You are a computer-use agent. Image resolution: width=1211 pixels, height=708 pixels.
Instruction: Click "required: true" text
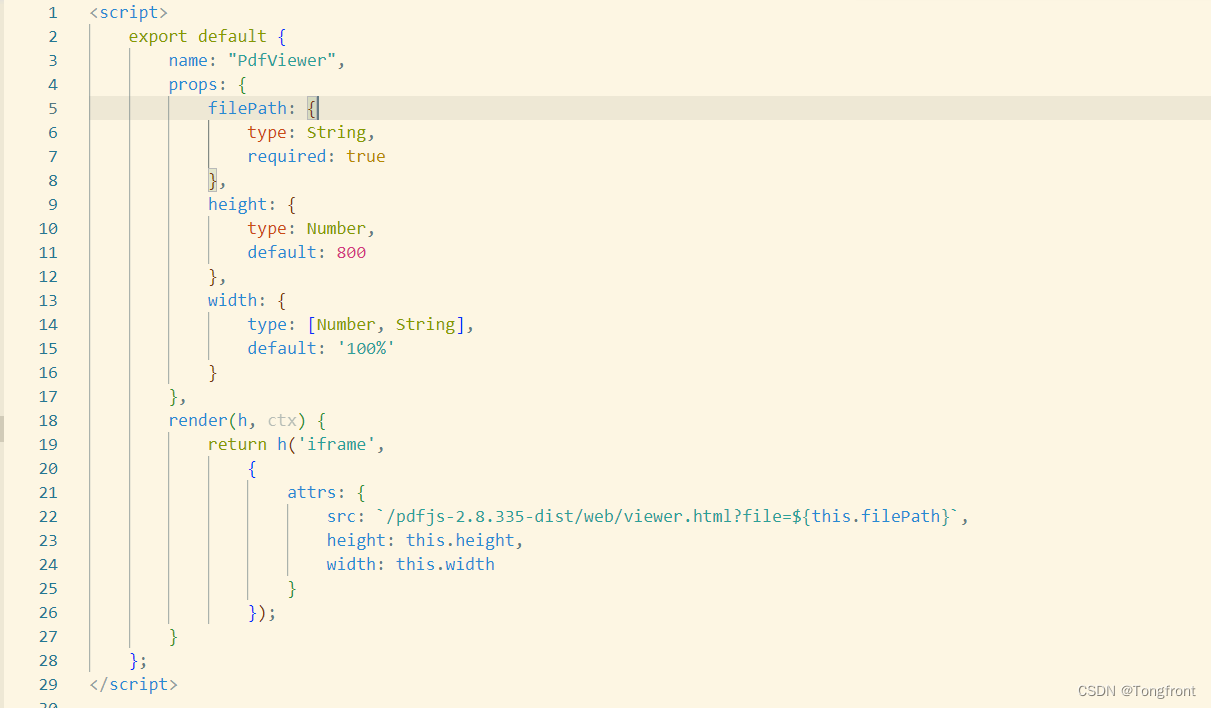tap(317, 157)
